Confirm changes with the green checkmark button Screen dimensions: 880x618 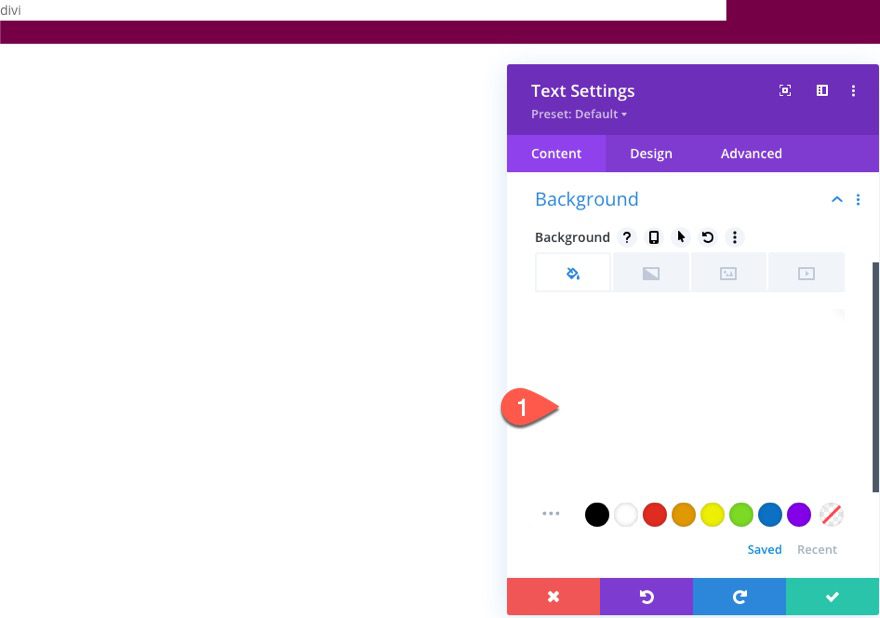coord(832,596)
